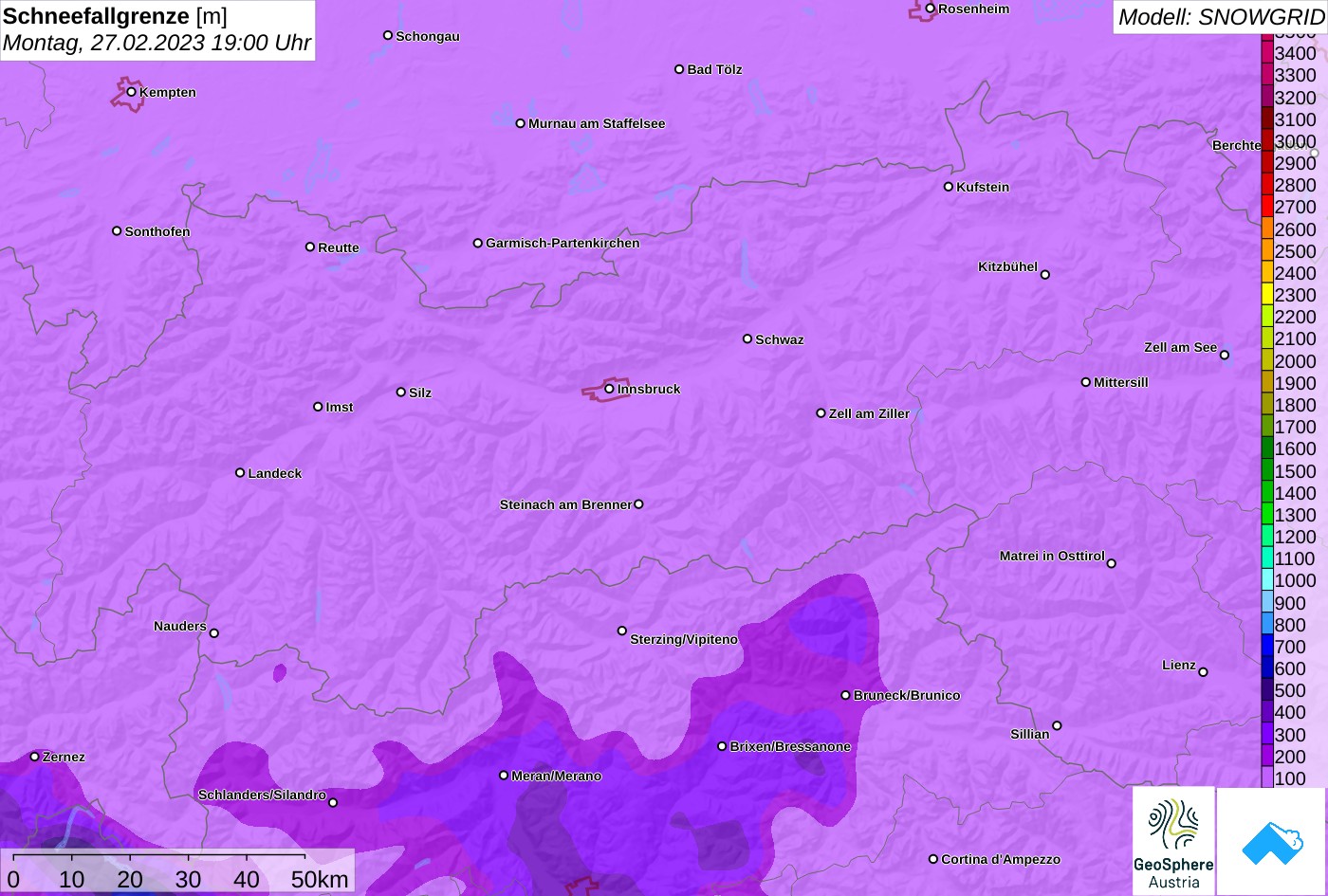This screenshot has height=896, width=1328.
Task: Click the Sterzing/Vipiteno label
Action: tap(684, 640)
